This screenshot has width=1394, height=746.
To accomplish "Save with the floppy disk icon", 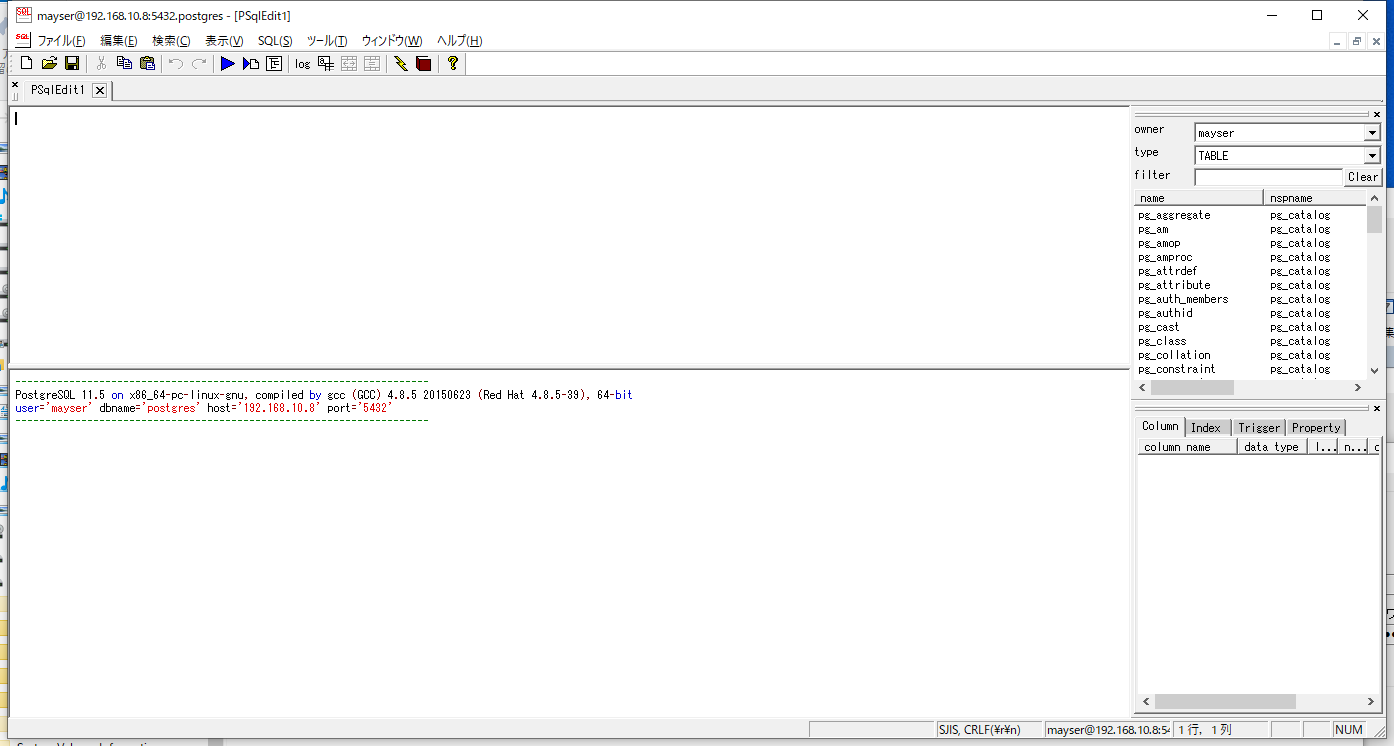I will coord(72,63).
